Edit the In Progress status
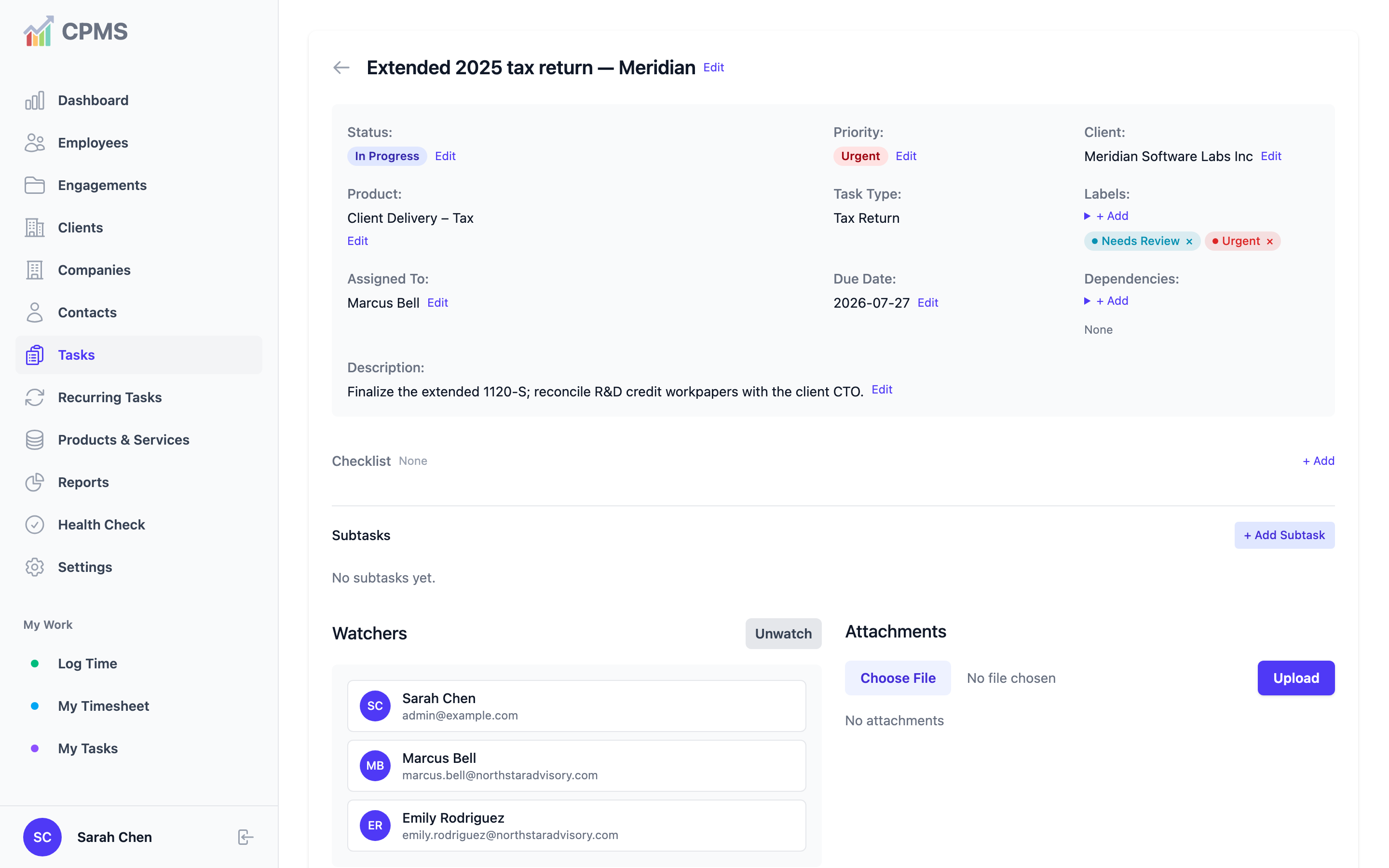Viewport: 1389px width, 868px height. 445,156
